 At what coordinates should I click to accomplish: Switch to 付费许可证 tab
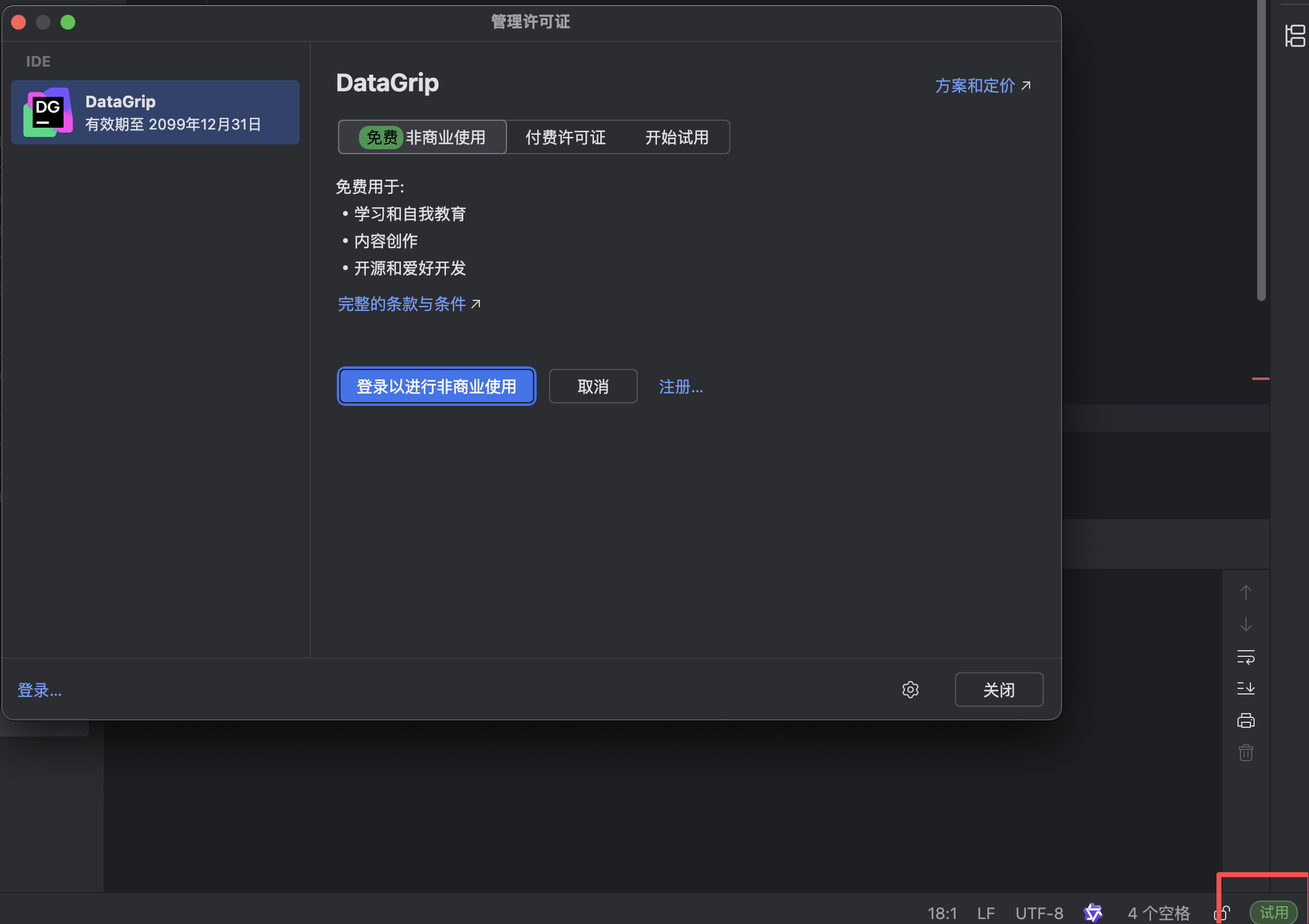coord(565,137)
